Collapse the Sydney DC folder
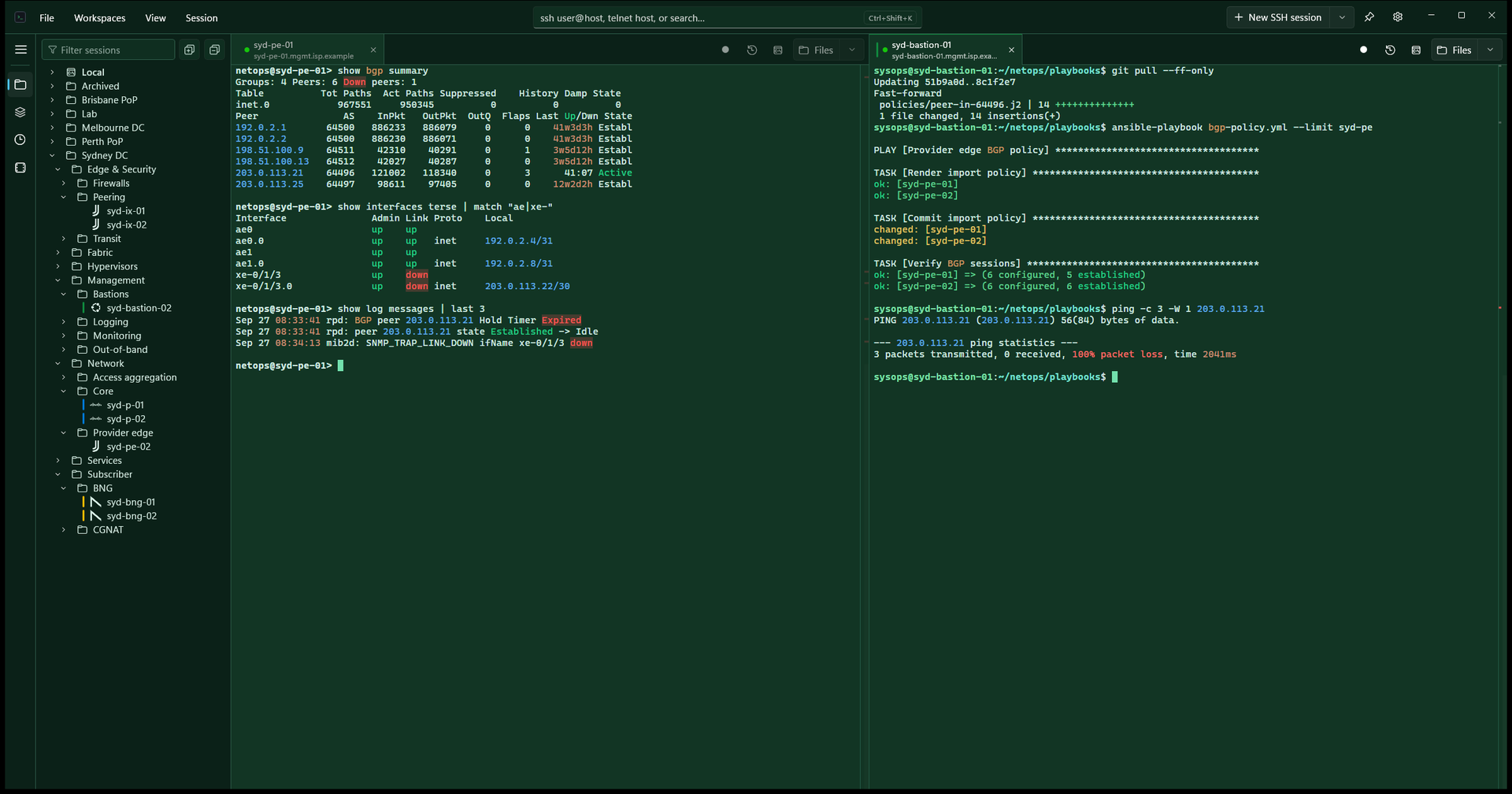Viewport: 1512px width, 794px height. pos(52,156)
